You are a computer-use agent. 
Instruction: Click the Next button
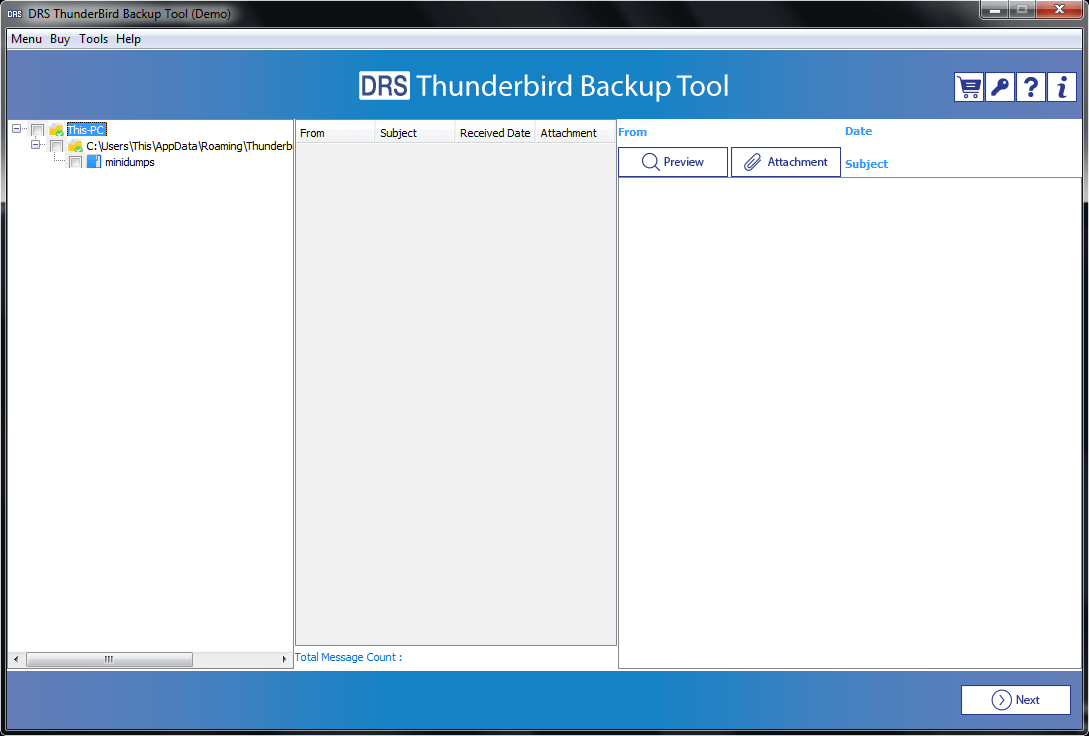(x=1016, y=700)
